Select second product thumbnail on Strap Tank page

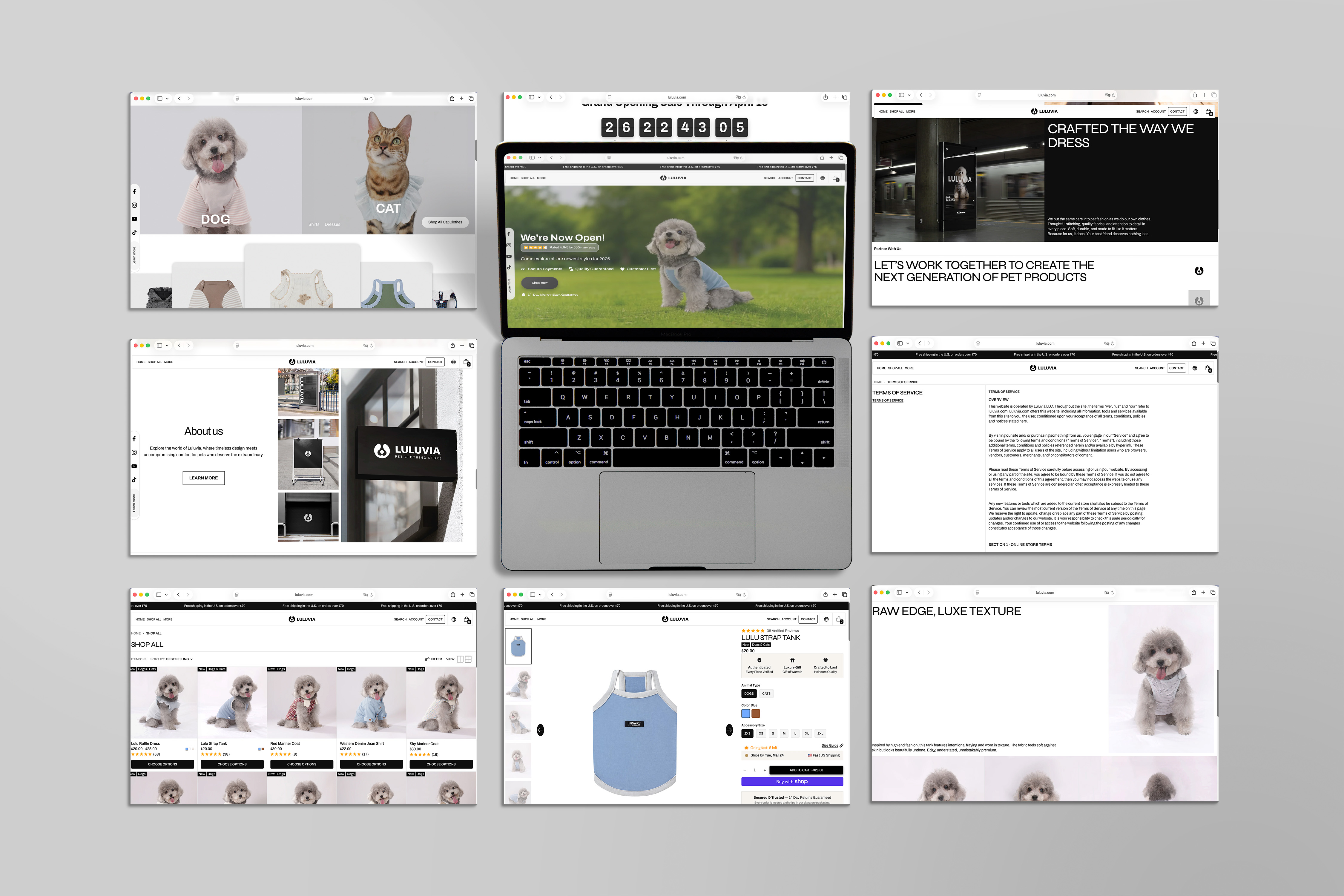[518, 684]
